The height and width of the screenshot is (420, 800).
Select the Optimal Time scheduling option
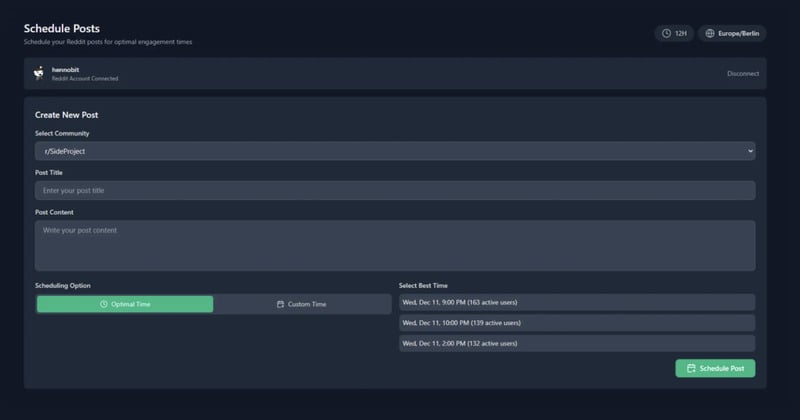pos(125,304)
